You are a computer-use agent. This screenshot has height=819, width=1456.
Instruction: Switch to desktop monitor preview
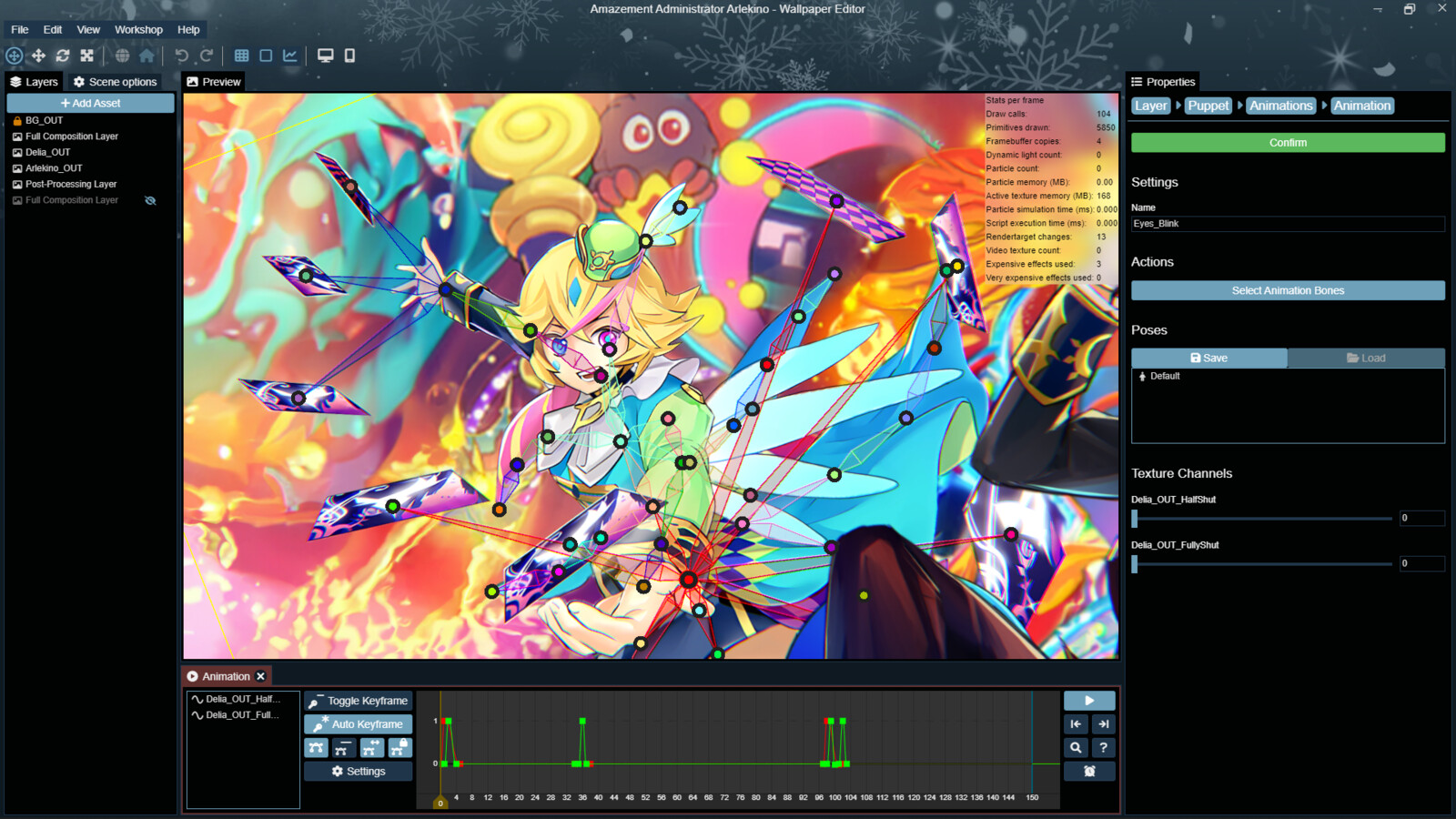(x=325, y=56)
